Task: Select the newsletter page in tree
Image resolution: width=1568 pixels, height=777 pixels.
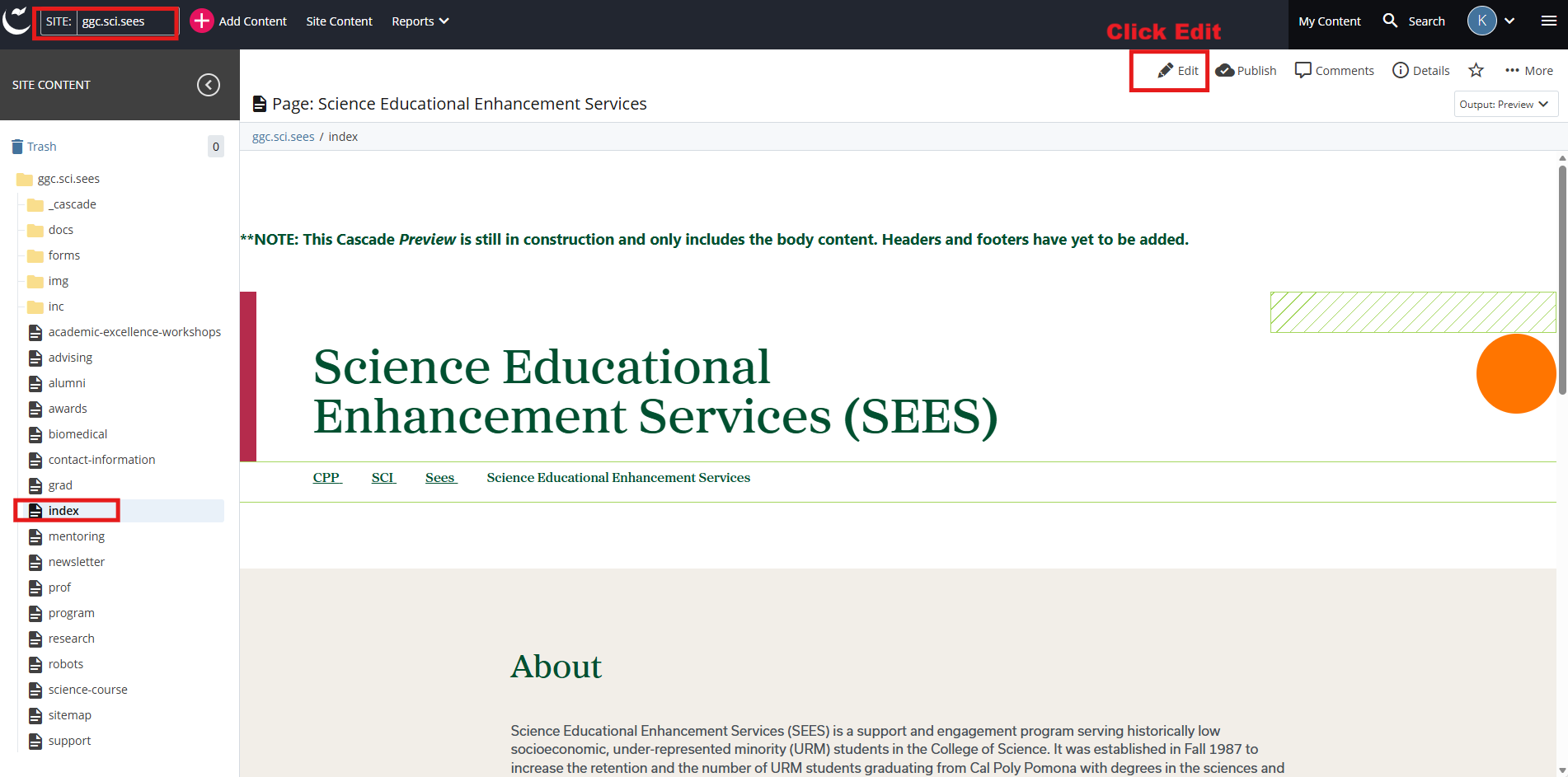Action: [x=76, y=562]
